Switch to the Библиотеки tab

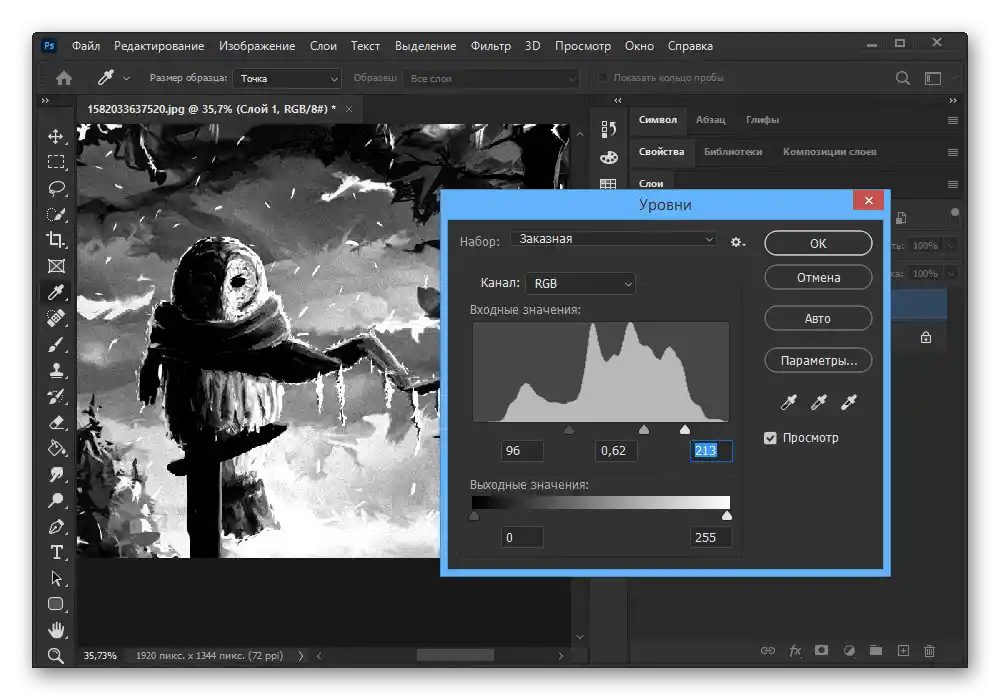point(733,152)
